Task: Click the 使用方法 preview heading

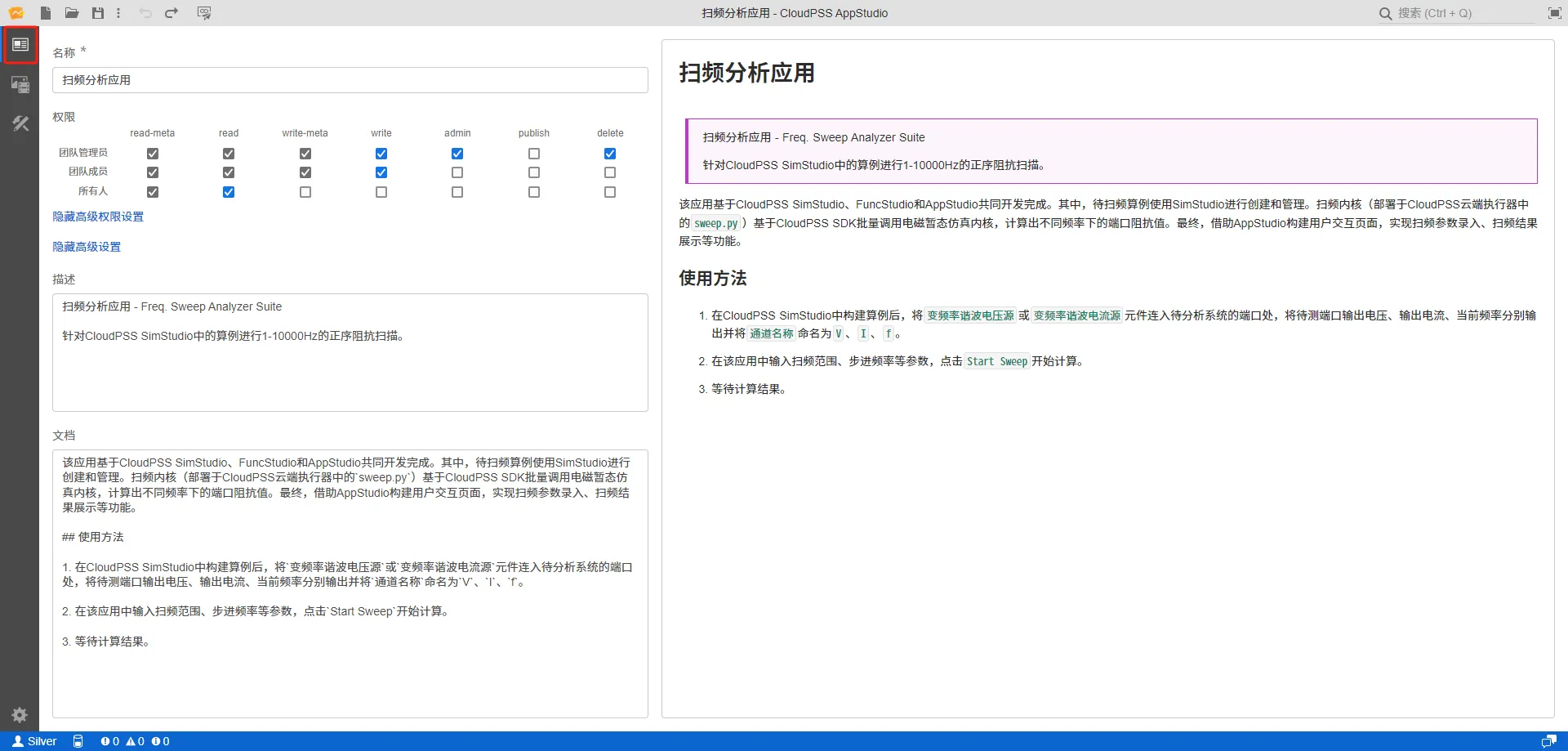Action: pyautogui.click(x=713, y=279)
